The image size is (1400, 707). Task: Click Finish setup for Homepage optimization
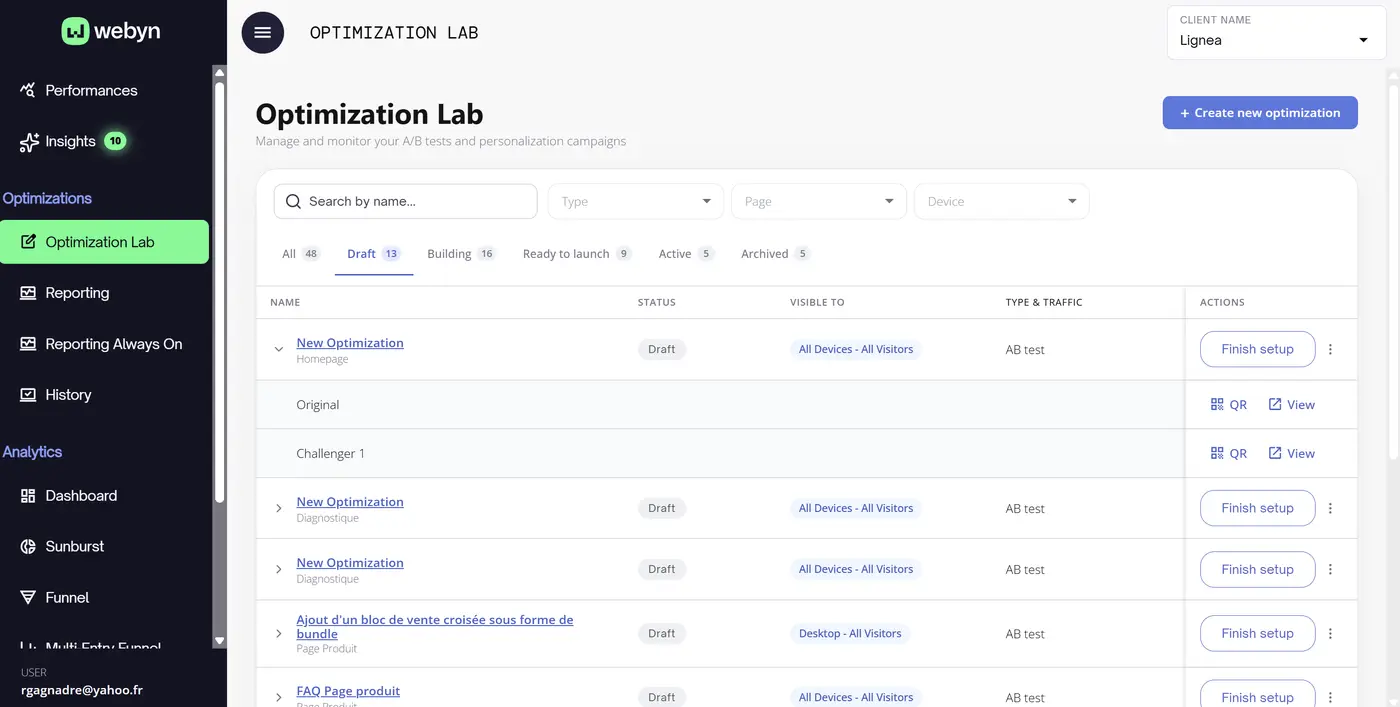pyautogui.click(x=1257, y=350)
